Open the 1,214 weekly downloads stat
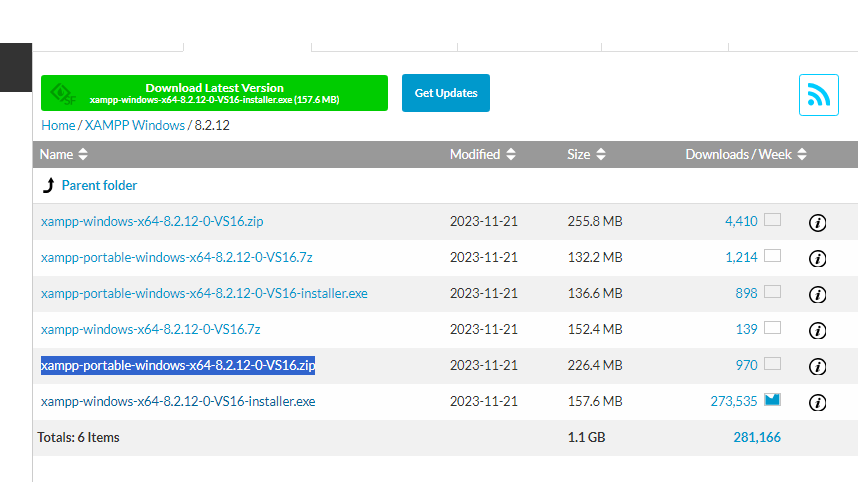The image size is (858, 482). (741, 257)
